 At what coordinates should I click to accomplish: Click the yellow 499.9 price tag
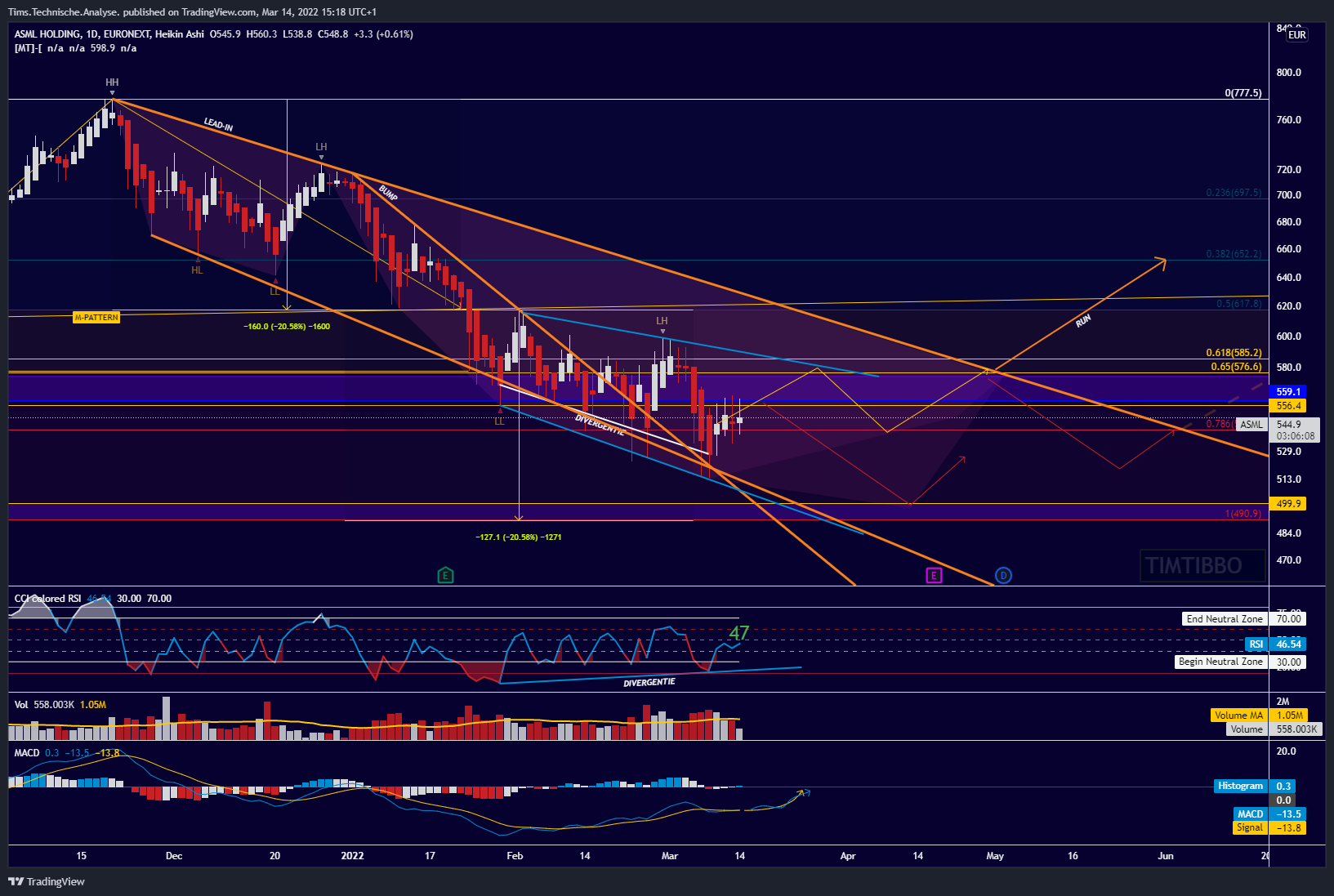pyautogui.click(x=1287, y=504)
